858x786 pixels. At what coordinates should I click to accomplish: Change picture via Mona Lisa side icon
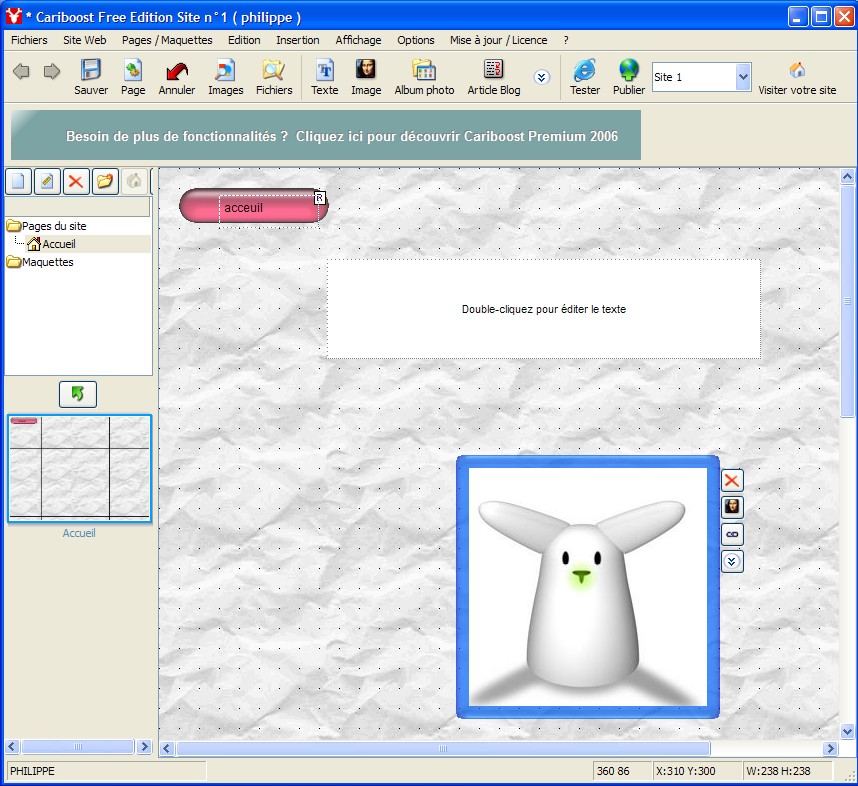tap(732, 507)
